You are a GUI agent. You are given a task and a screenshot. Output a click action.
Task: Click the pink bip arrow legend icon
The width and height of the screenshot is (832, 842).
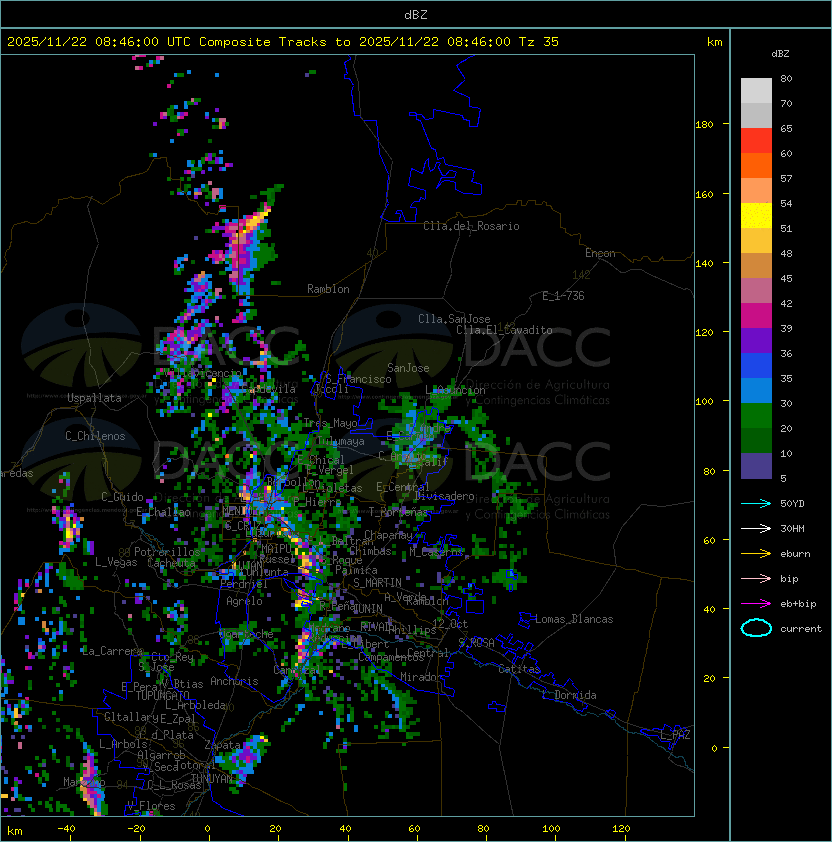pos(756,578)
